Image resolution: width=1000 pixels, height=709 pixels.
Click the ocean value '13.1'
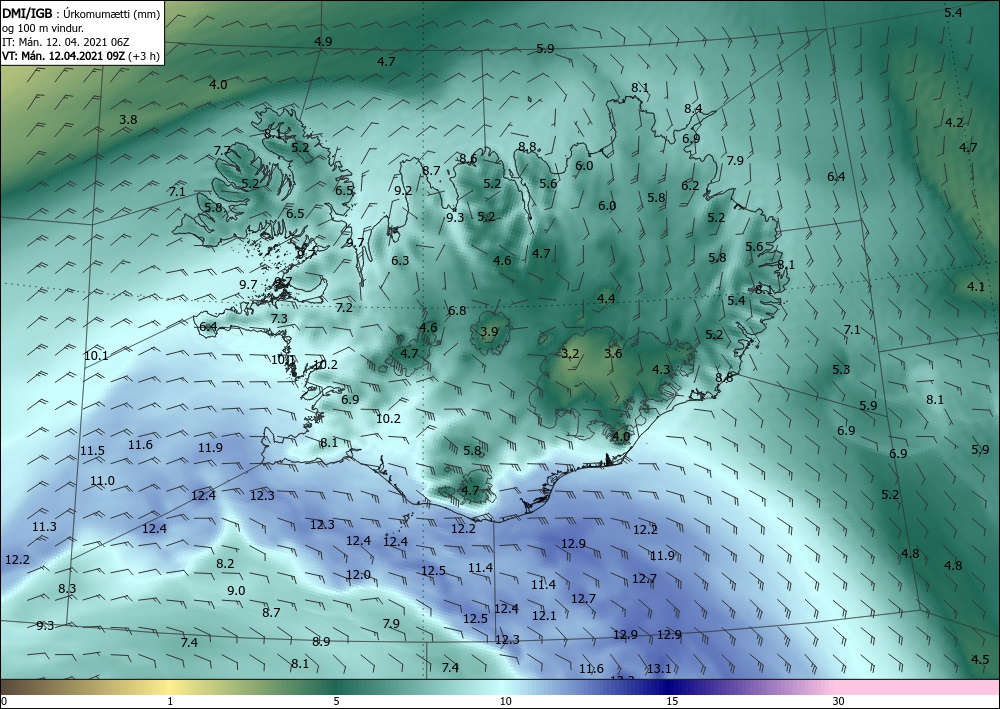(659, 668)
